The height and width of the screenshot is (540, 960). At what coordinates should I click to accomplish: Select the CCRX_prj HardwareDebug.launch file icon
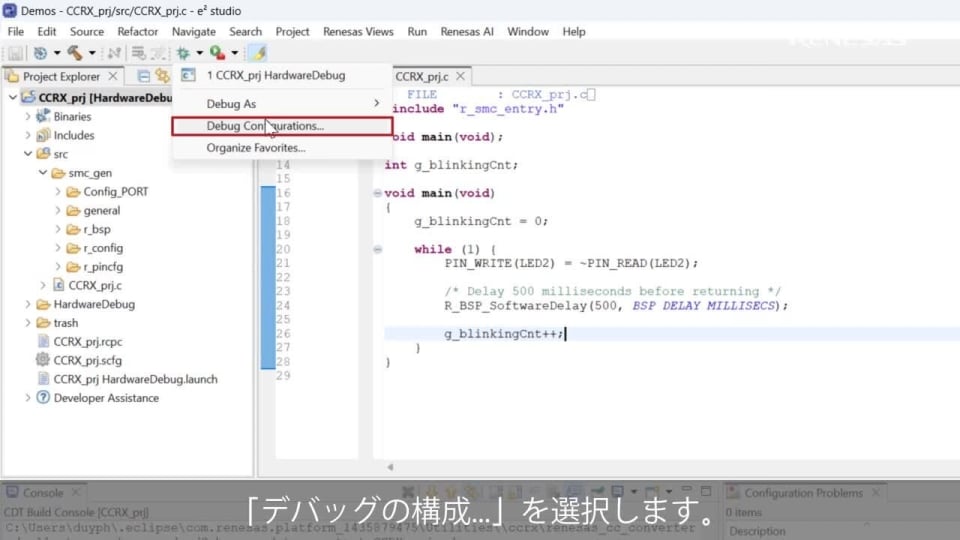[x=43, y=379]
